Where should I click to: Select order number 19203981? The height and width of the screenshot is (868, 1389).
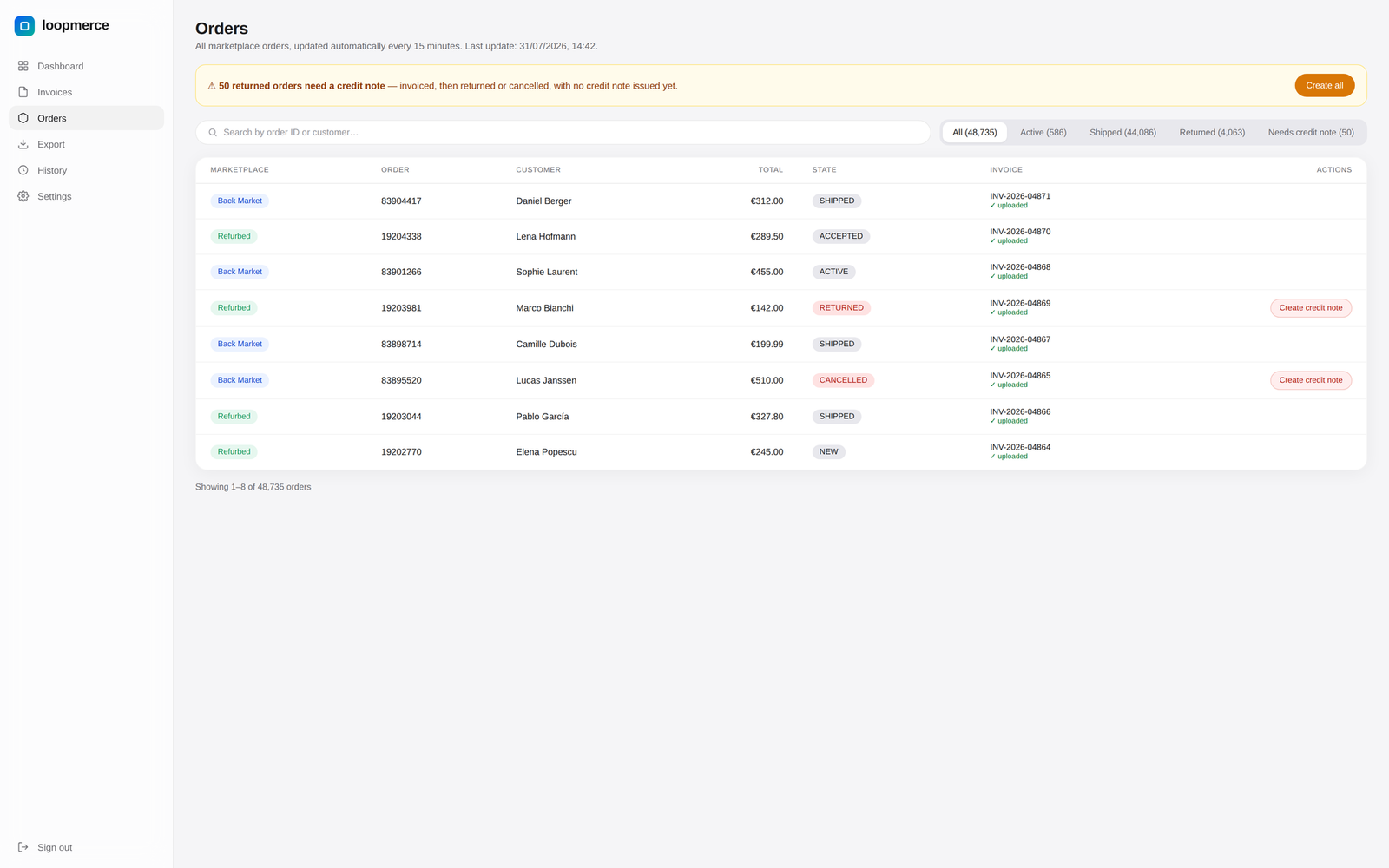[x=401, y=308]
